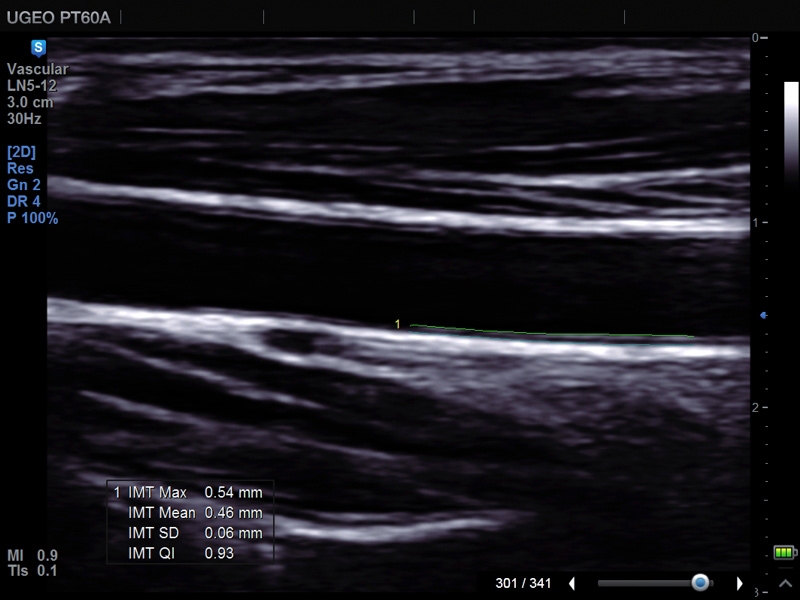Click the MI 0.9 readout
The width and height of the screenshot is (800, 600).
[x=33, y=555]
